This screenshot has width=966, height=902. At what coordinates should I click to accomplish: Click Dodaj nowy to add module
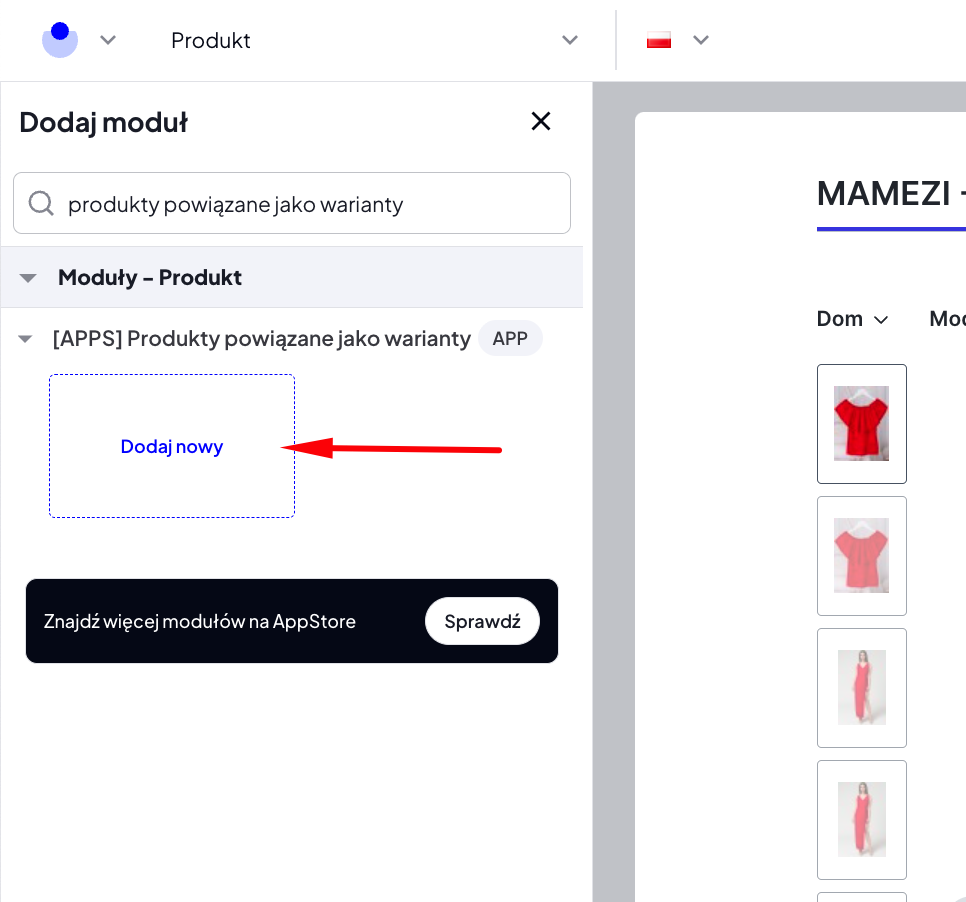coord(172,446)
